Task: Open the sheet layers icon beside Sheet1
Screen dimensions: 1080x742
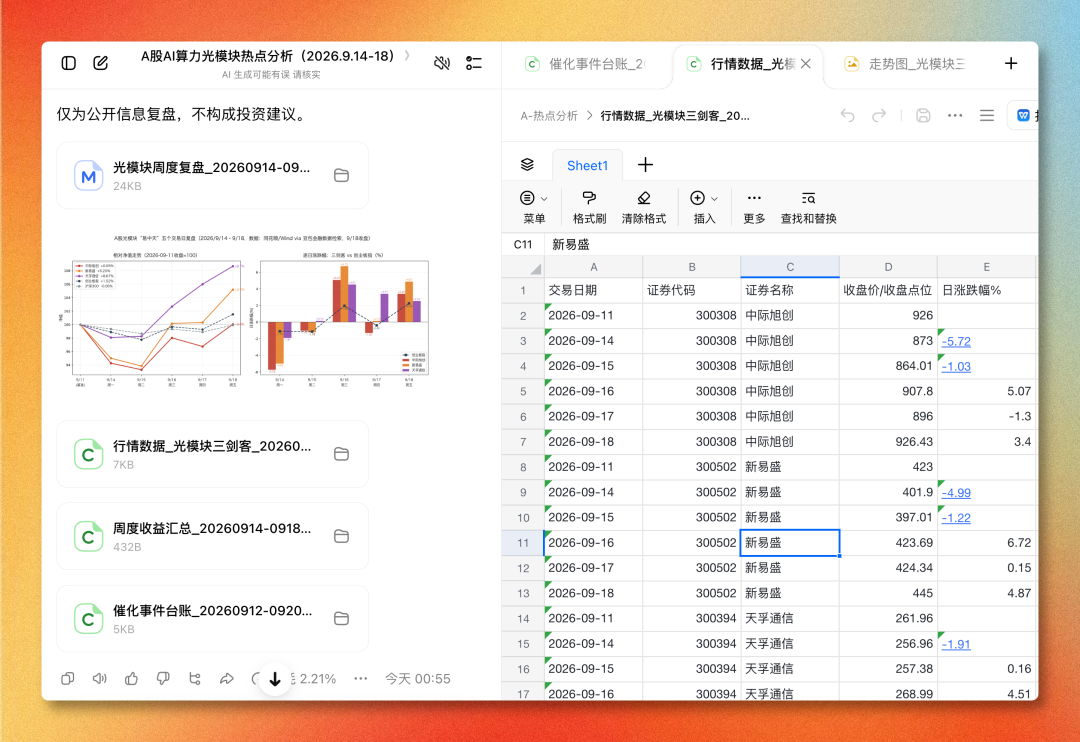Action: pos(527,165)
